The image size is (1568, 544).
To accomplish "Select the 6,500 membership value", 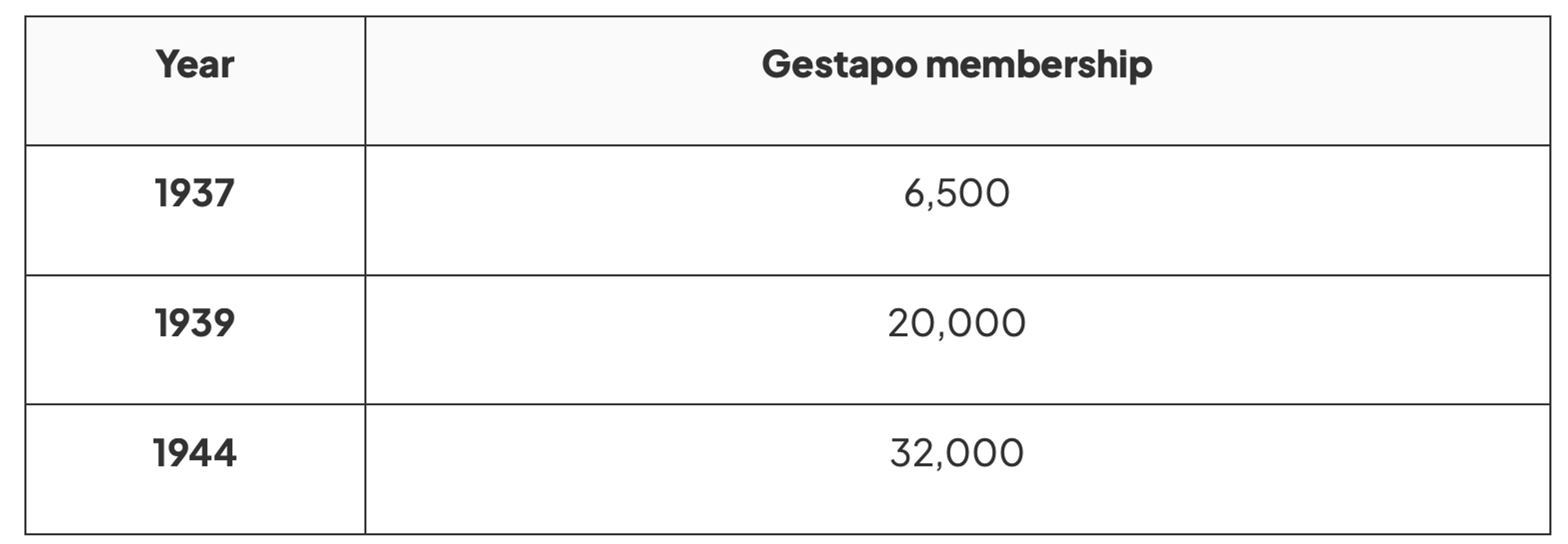I will pos(956,194).
